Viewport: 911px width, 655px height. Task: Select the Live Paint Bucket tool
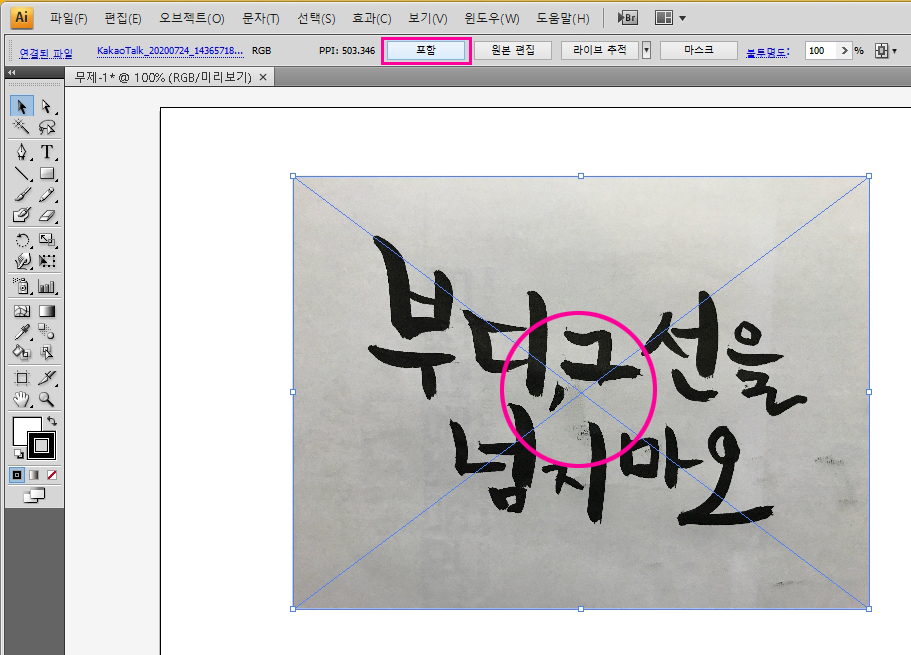click(22, 352)
